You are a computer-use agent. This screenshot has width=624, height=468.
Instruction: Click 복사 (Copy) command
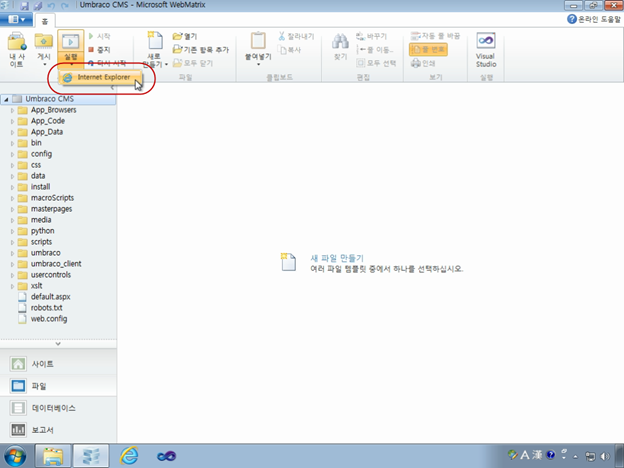290,50
